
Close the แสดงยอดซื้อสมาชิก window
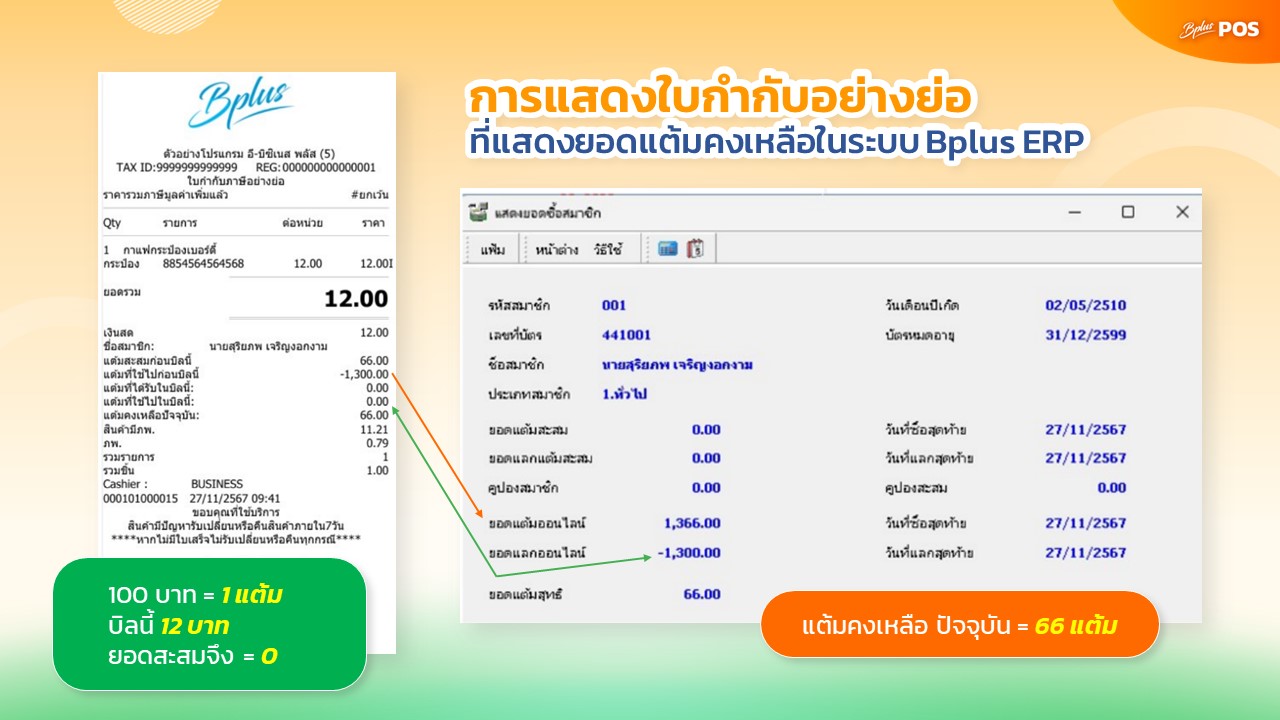click(x=1182, y=212)
